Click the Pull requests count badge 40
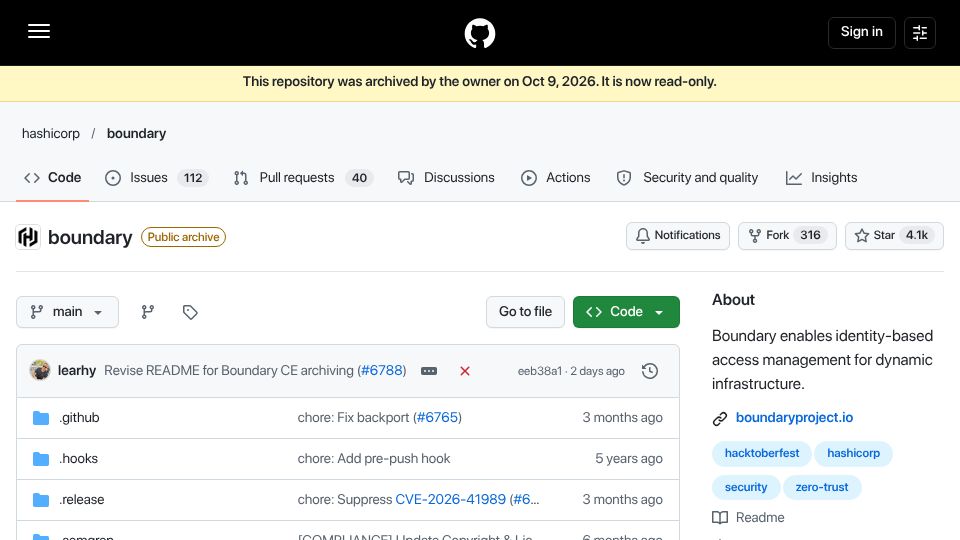Image resolution: width=960 pixels, height=540 pixels. point(359,178)
